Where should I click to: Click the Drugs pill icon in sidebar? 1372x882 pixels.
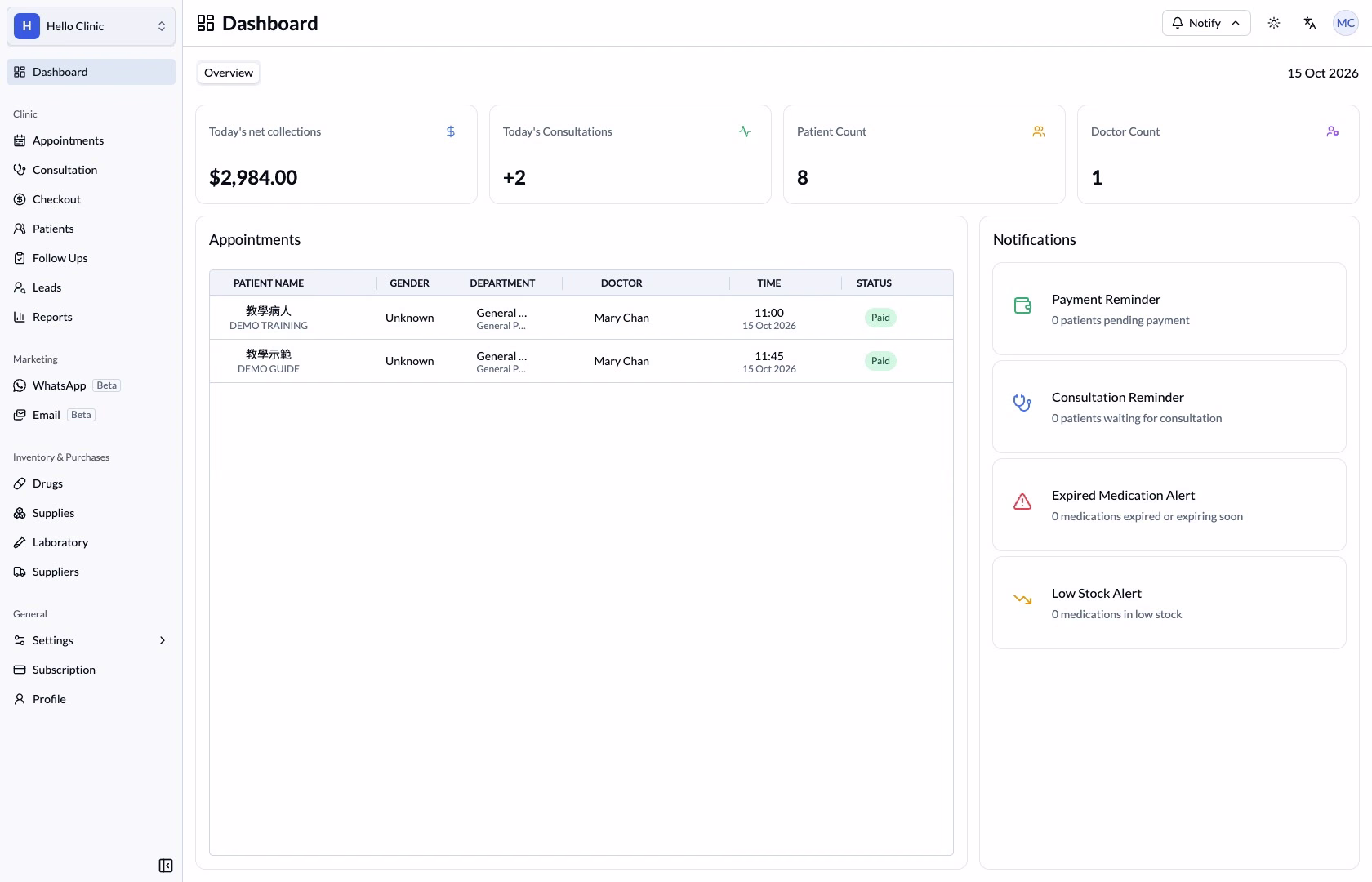click(x=20, y=483)
